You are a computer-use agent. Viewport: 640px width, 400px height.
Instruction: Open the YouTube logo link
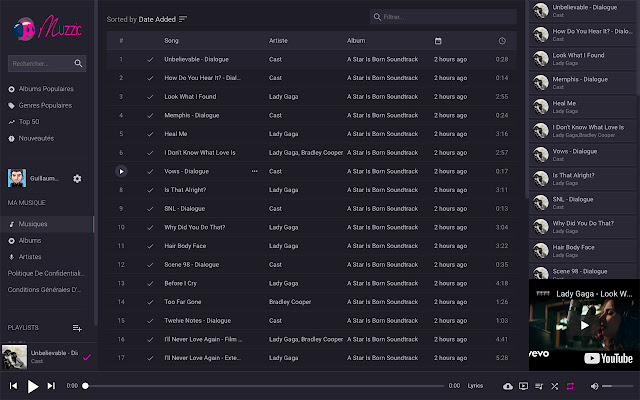(x=609, y=358)
